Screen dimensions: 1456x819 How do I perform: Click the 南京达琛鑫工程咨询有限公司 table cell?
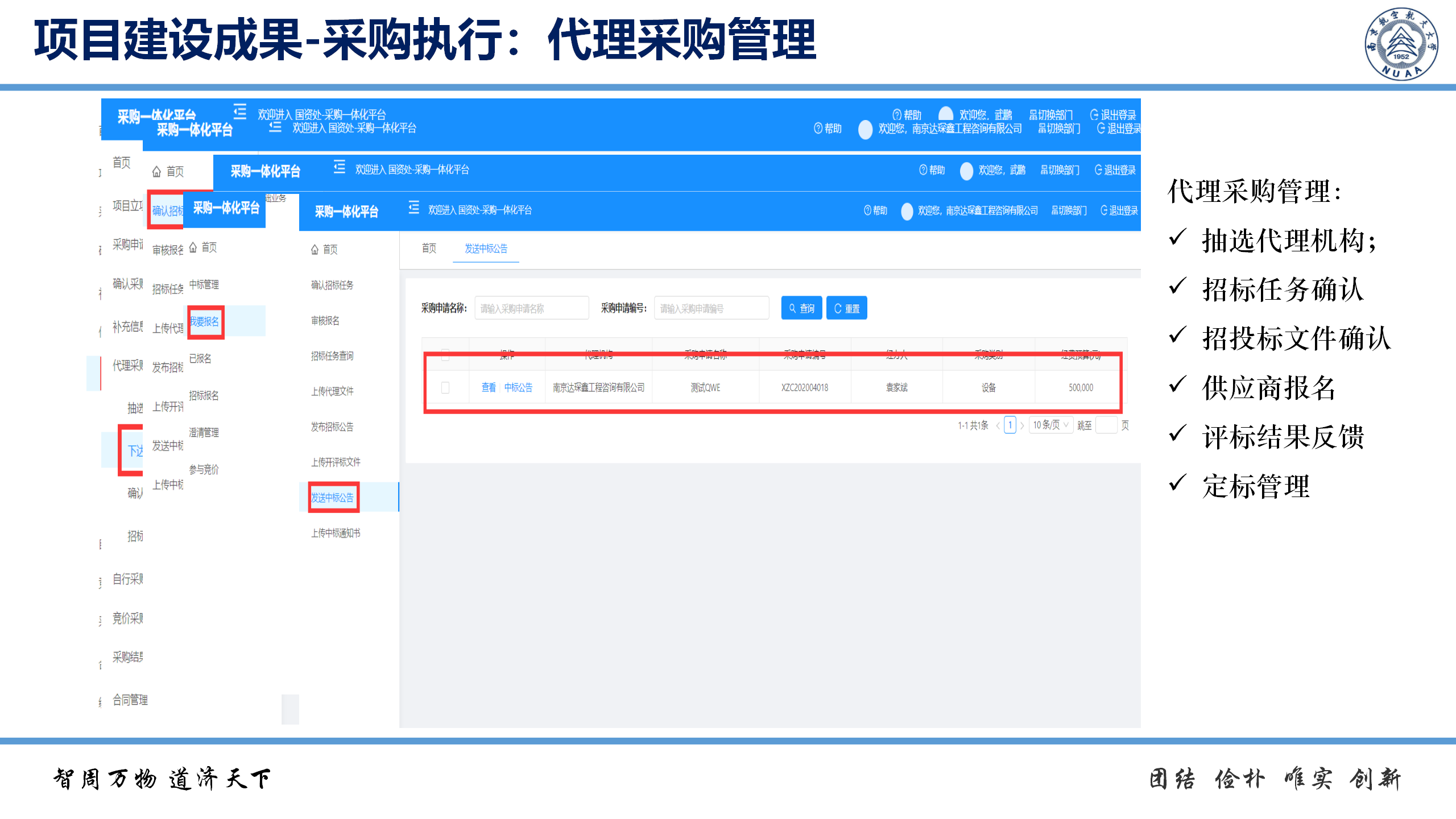(x=599, y=387)
